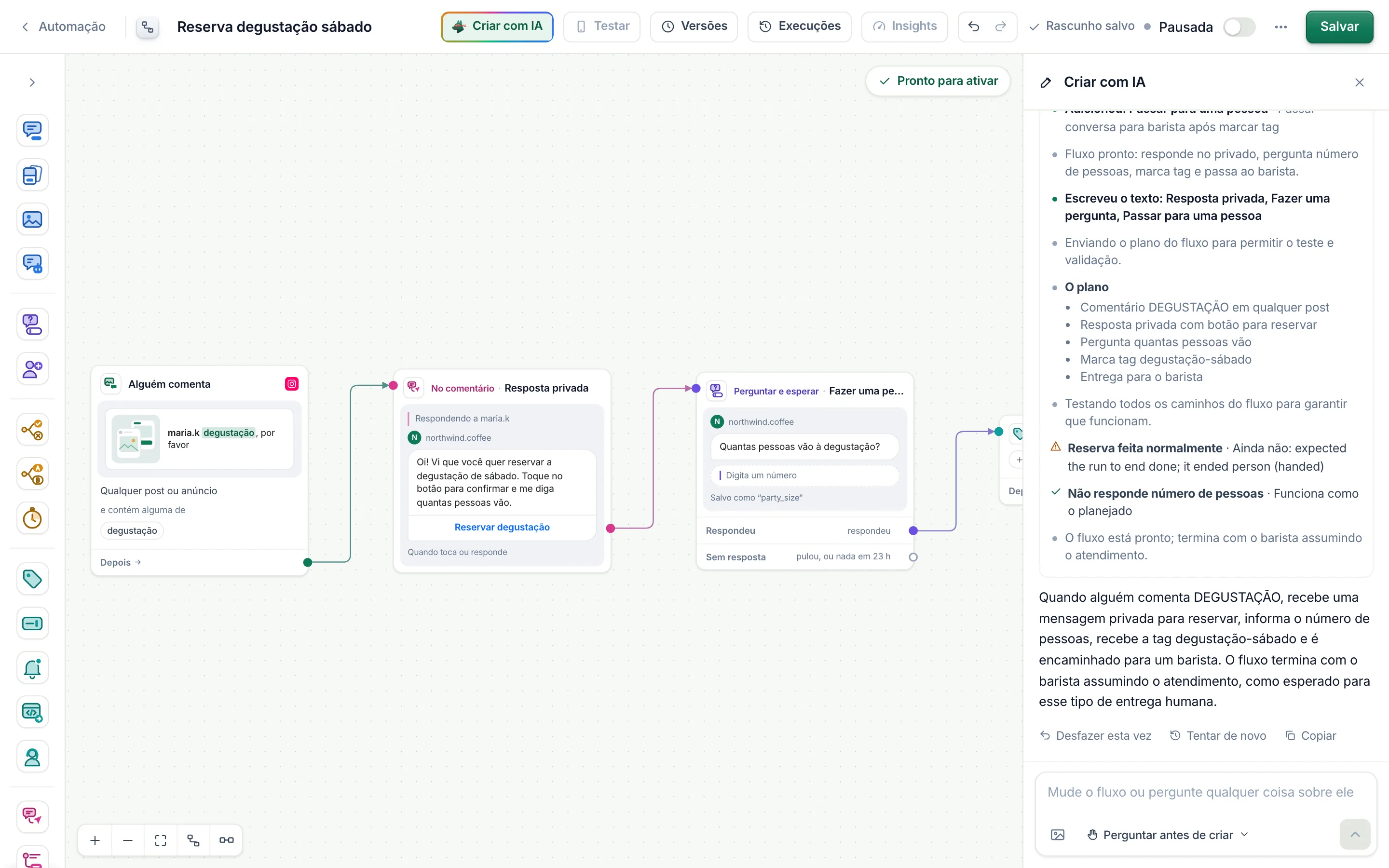Select the add contact block icon
The width and height of the screenshot is (1389, 868).
33,368
